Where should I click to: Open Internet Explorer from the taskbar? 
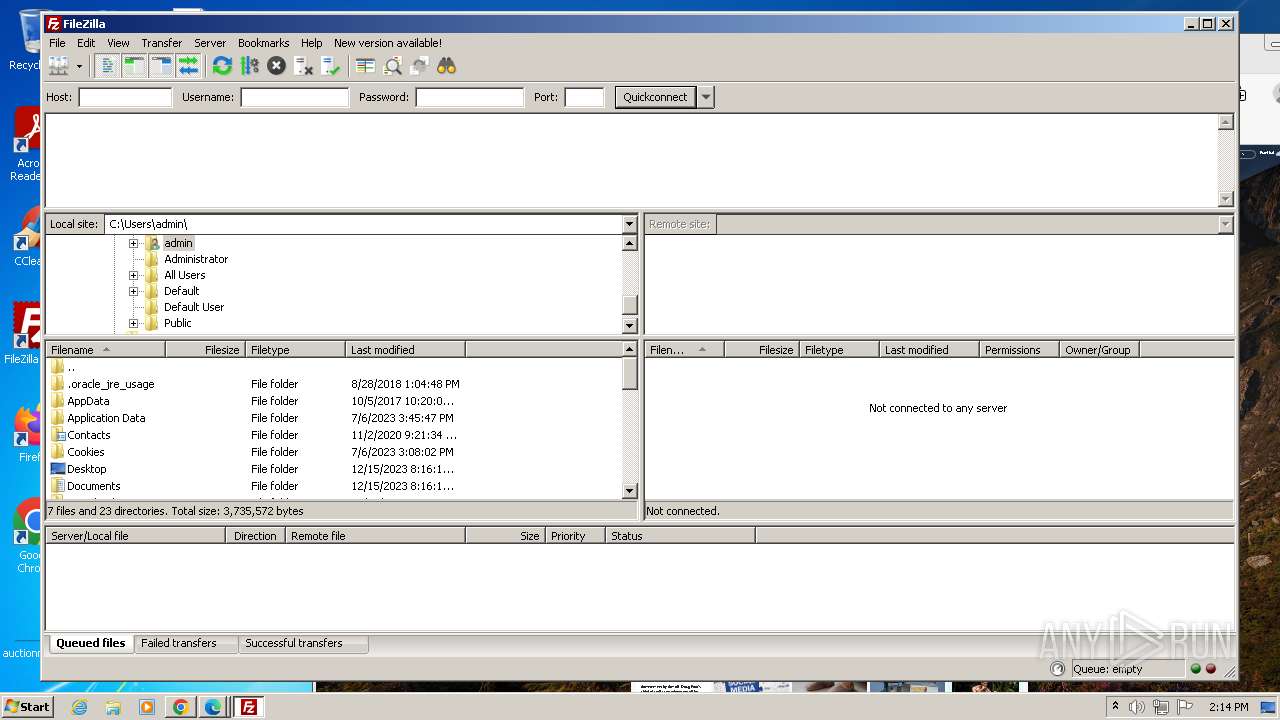(79, 707)
